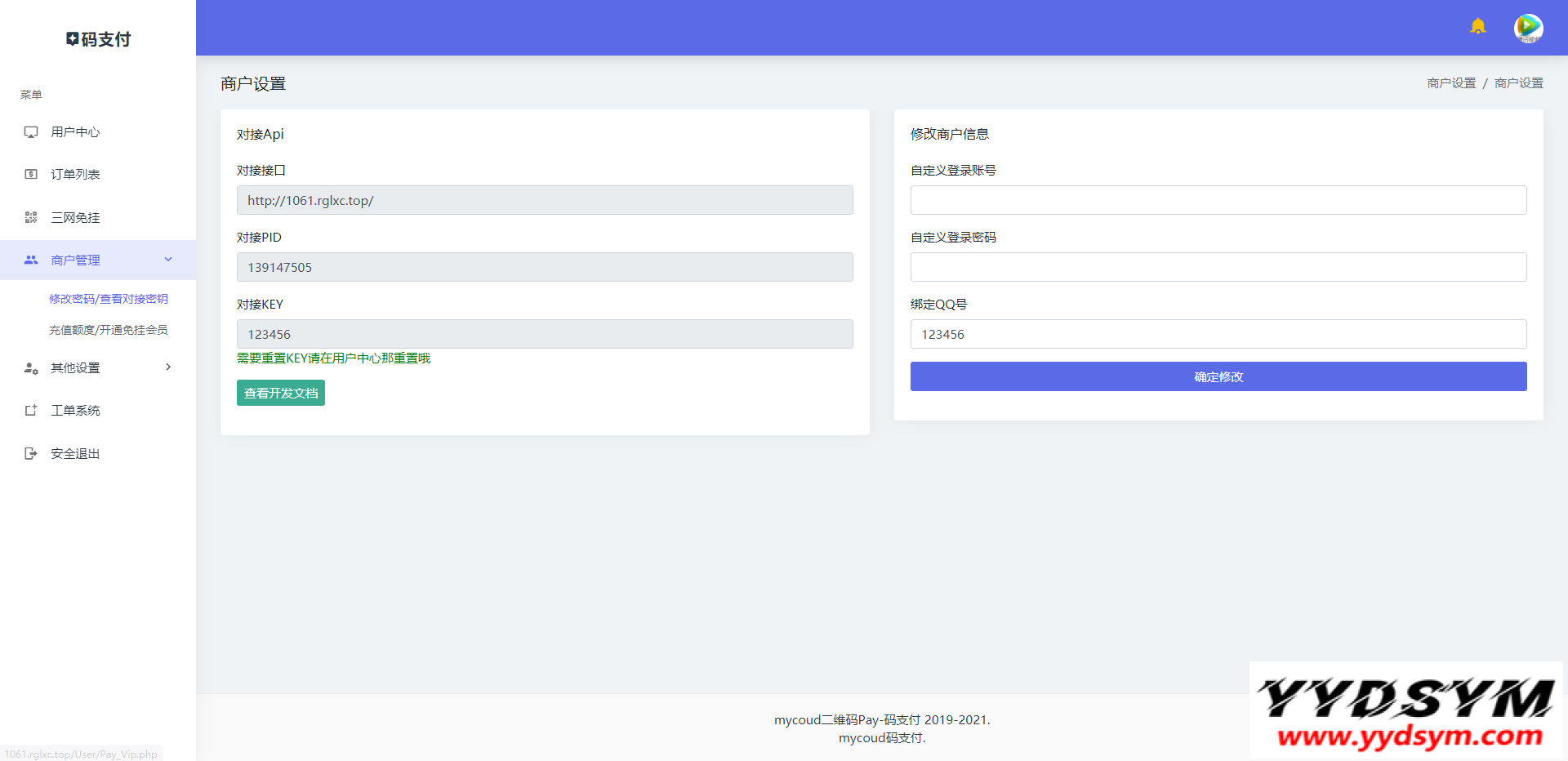This screenshot has height=761, width=1568.
Task: Collapse the 商户管理 submenu chevron
Action: [x=168, y=260]
